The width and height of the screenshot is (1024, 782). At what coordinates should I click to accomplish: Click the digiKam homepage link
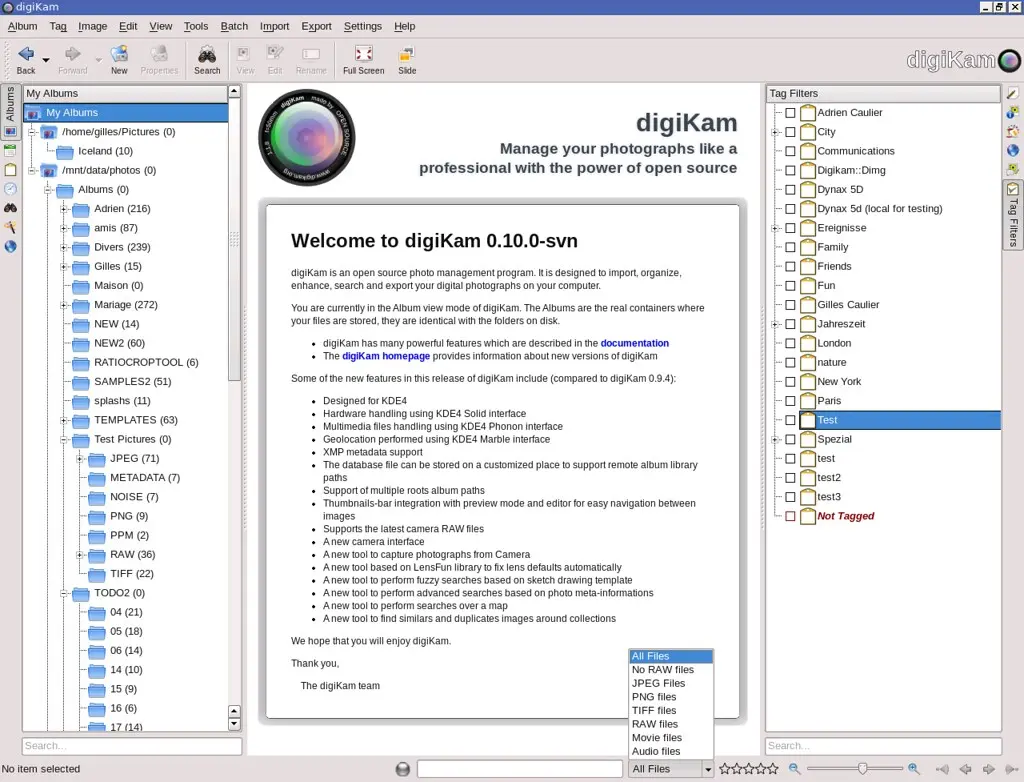click(386, 355)
